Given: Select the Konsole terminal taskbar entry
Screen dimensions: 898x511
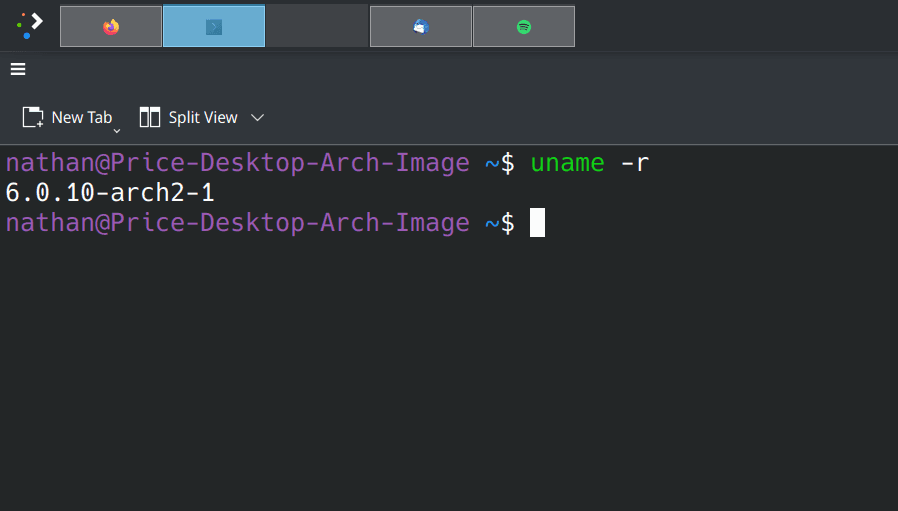Looking at the screenshot, I should pyautogui.click(x=214, y=26).
